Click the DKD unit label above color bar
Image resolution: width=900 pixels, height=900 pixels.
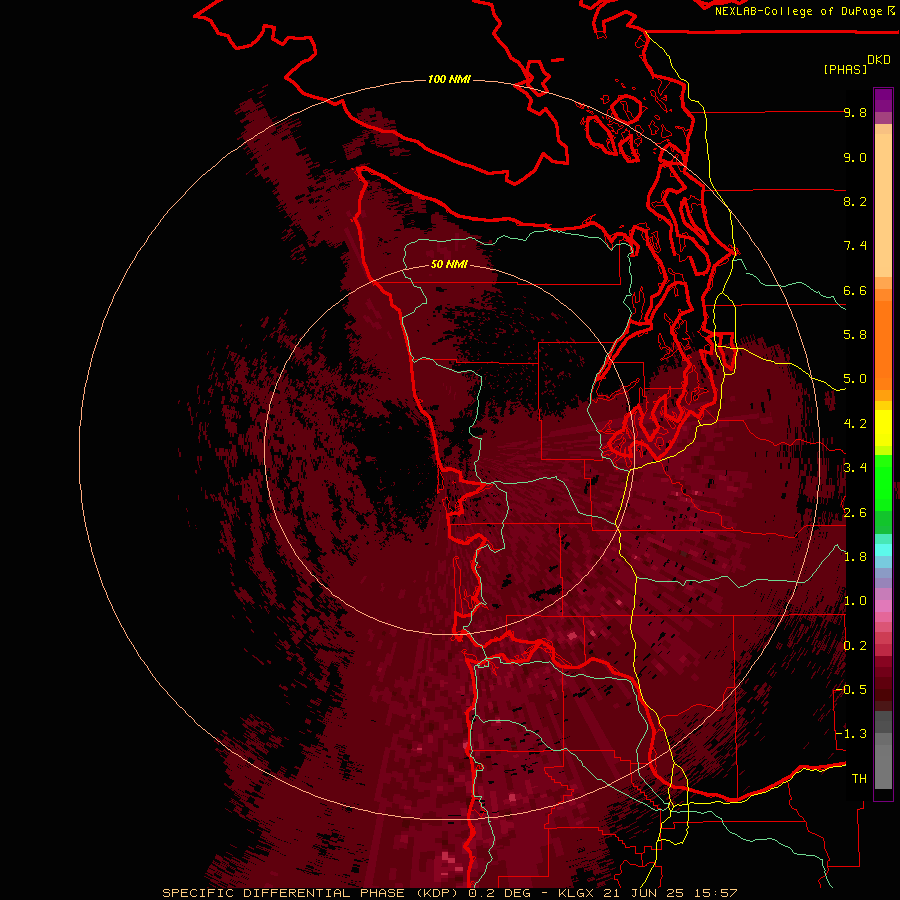point(879,60)
